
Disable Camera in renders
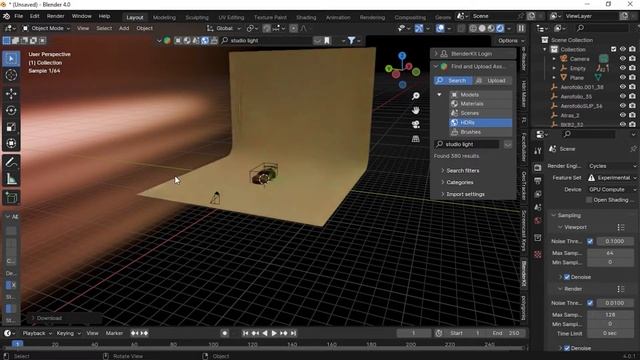632,59
